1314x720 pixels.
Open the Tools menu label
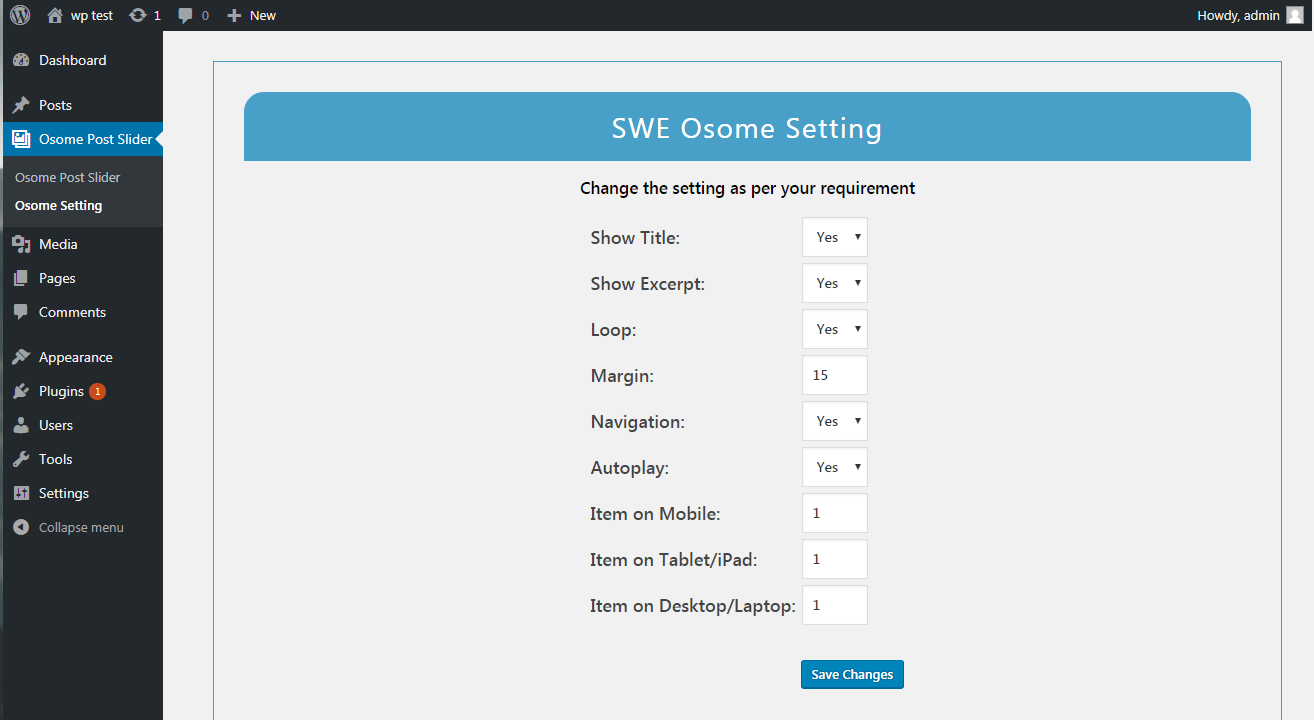coord(55,459)
